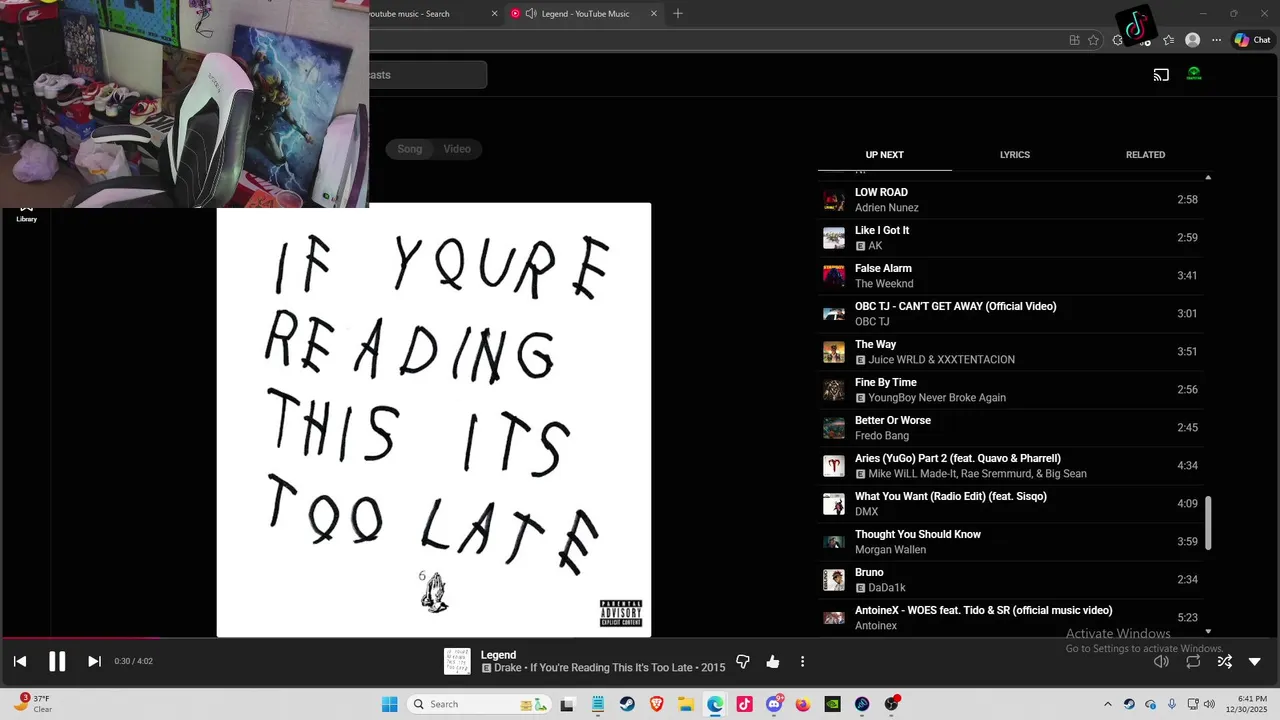Collapse the player page with the down arrow

tap(1255, 661)
